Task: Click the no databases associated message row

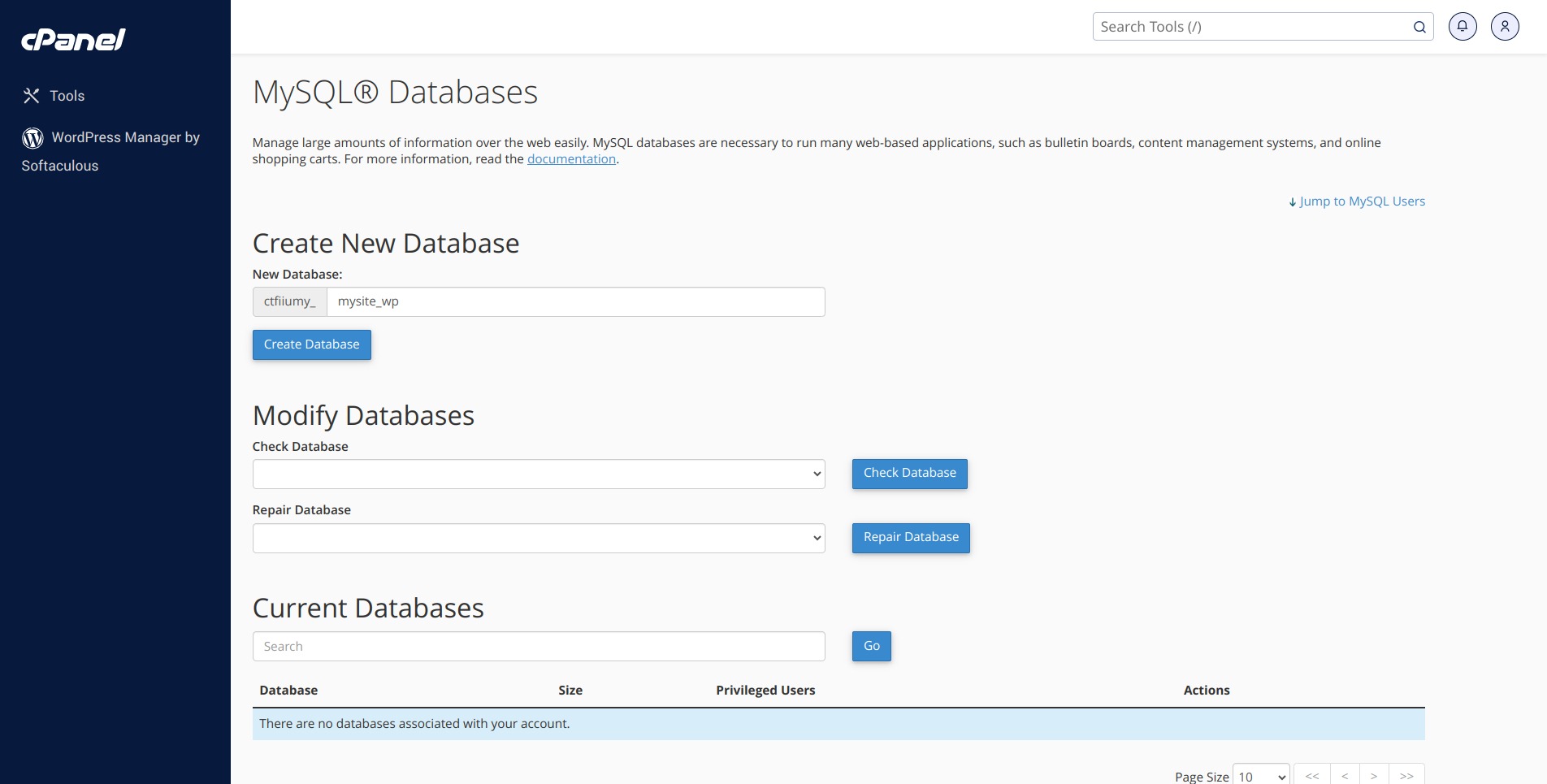Action: (x=838, y=724)
